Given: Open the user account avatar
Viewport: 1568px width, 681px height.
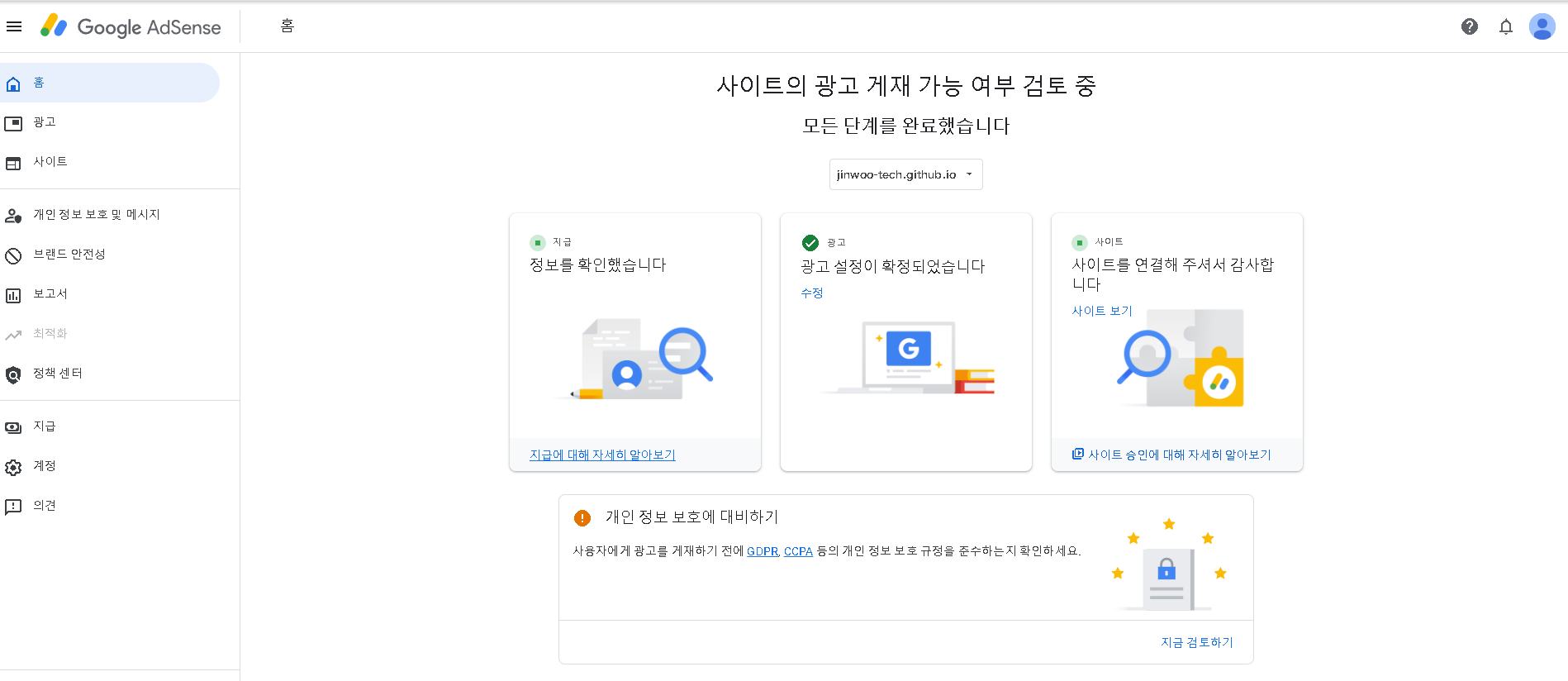Looking at the screenshot, I should pyautogui.click(x=1542, y=26).
